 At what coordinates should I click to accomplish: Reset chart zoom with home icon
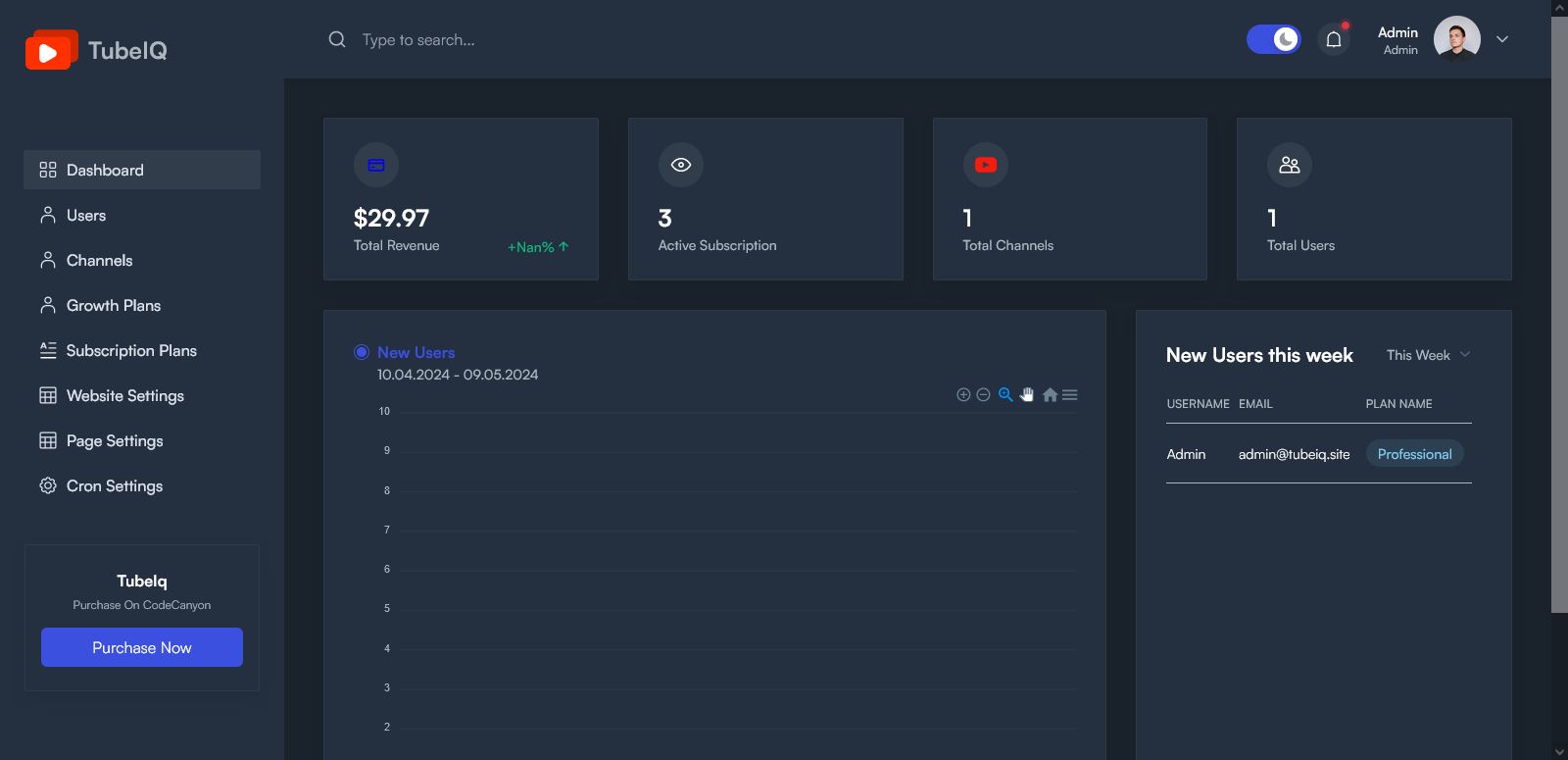(x=1050, y=395)
